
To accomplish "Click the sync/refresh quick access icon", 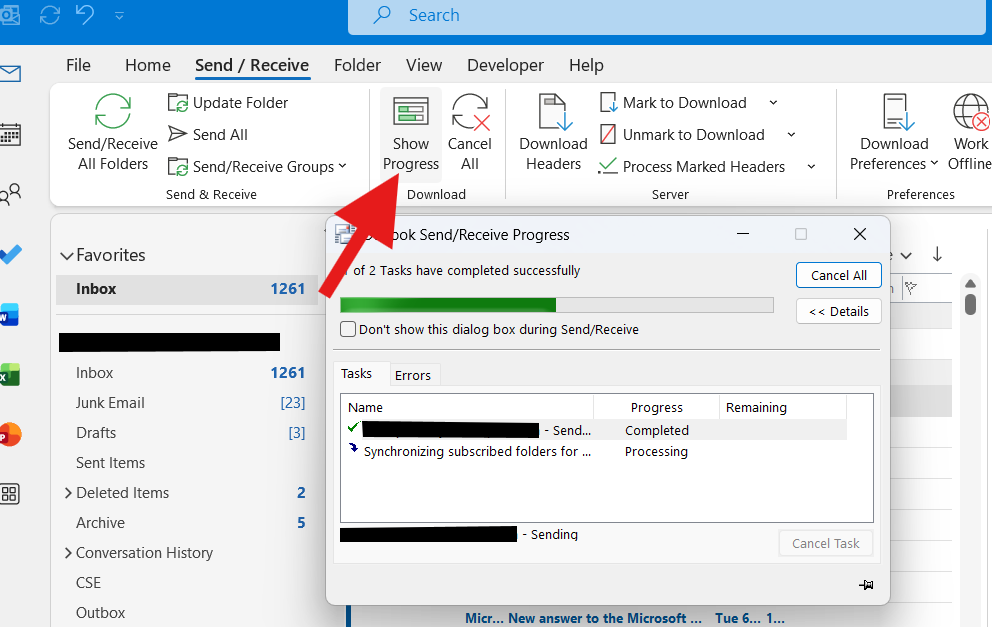I will coord(50,14).
